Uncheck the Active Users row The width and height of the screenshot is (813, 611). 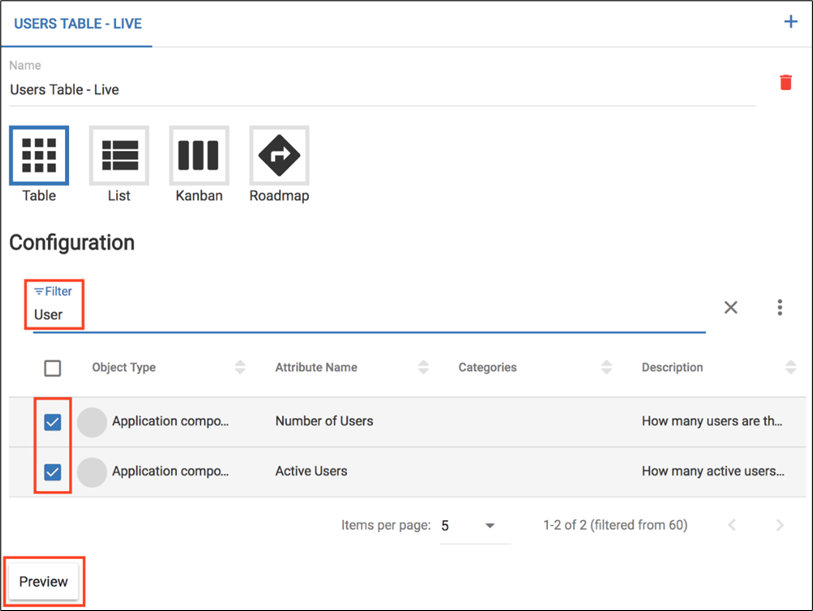(x=53, y=471)
